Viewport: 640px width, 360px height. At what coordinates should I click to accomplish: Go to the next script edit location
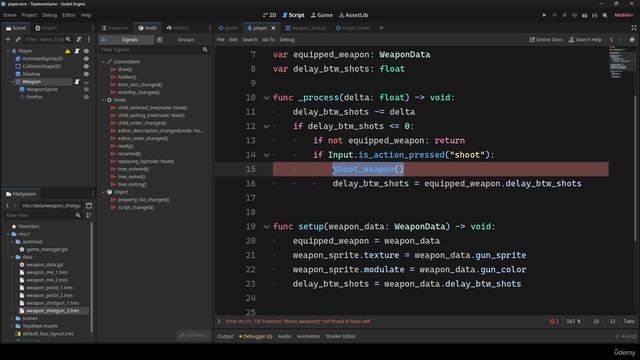click(x=620, y=40)
